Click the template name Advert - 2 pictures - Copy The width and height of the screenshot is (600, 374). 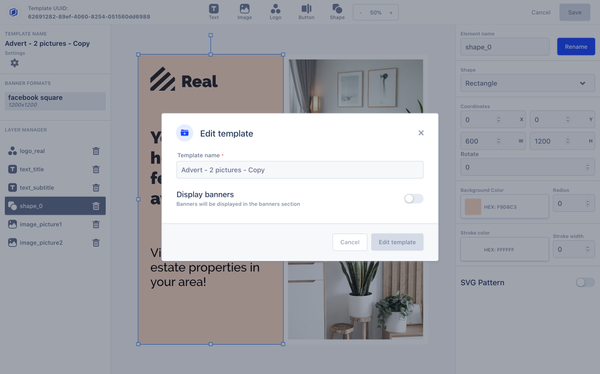coord(47,44)
